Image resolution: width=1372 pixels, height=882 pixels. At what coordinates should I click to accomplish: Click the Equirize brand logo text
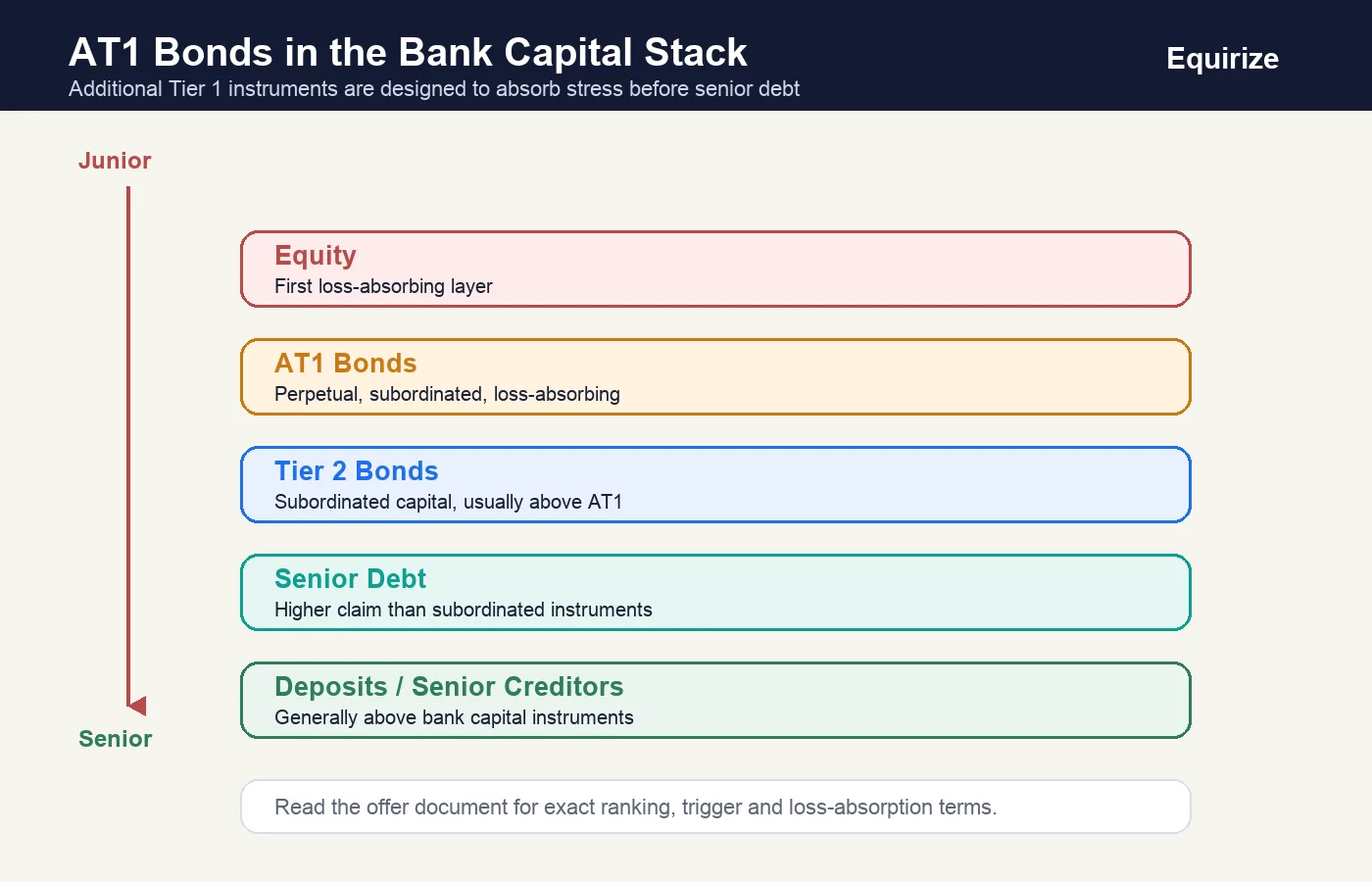click(x=1222, y=59)
